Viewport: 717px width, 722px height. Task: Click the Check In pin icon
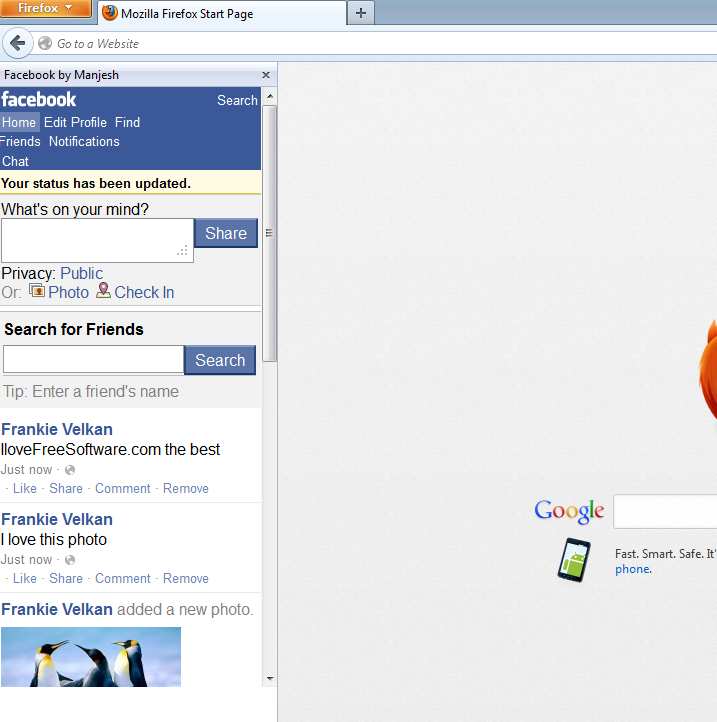(104, 291)
